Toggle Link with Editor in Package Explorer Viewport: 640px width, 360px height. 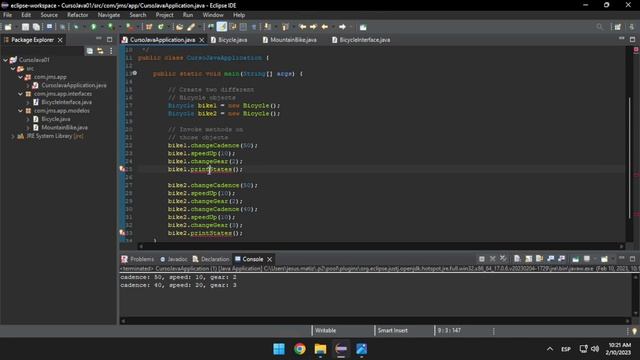tap(100, 51)
